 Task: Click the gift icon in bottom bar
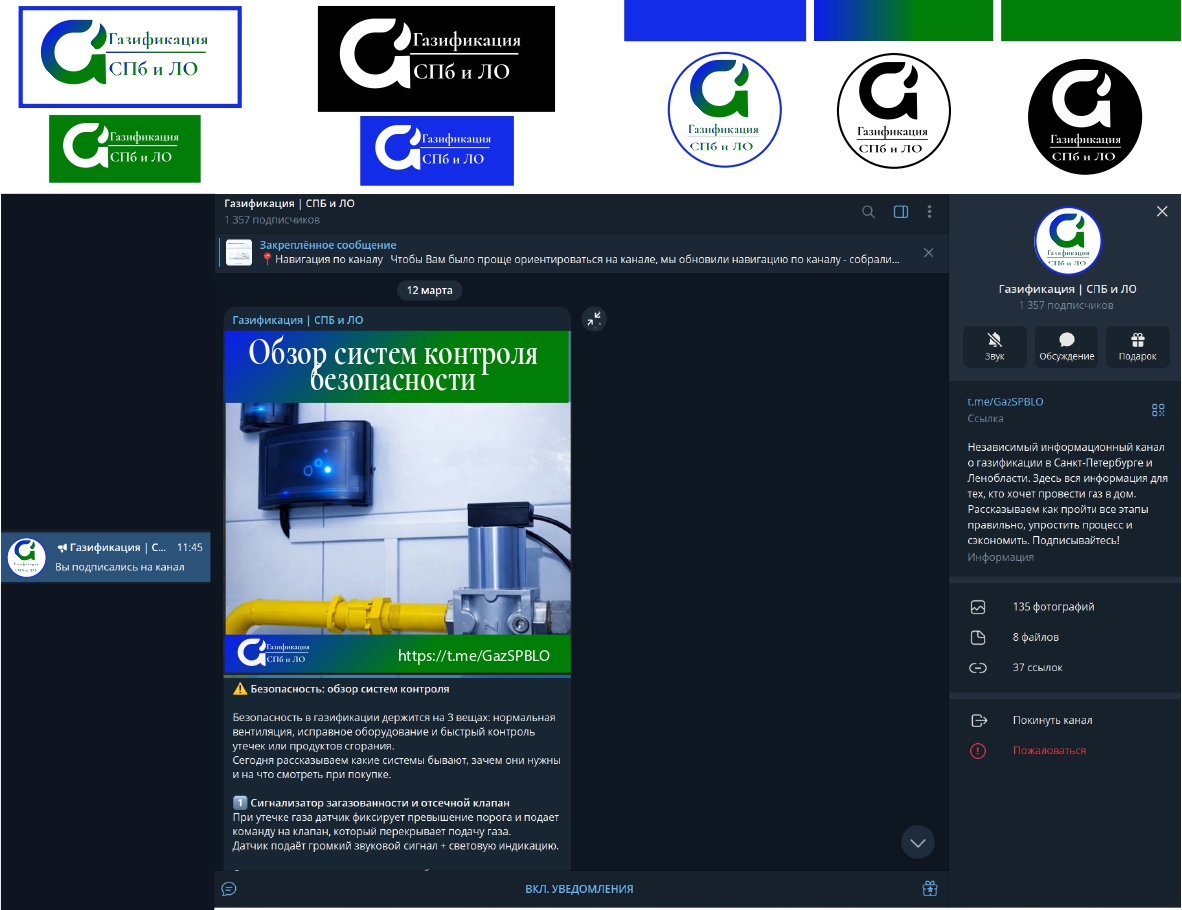coord(930,889)
